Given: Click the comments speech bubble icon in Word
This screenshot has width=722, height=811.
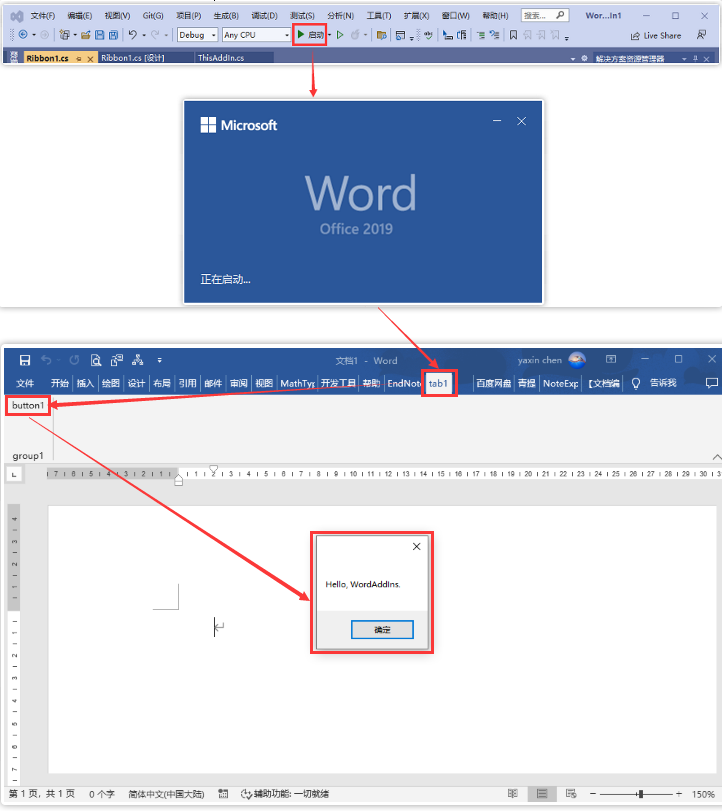Looking at the screenshot, I should click(712, 383).
